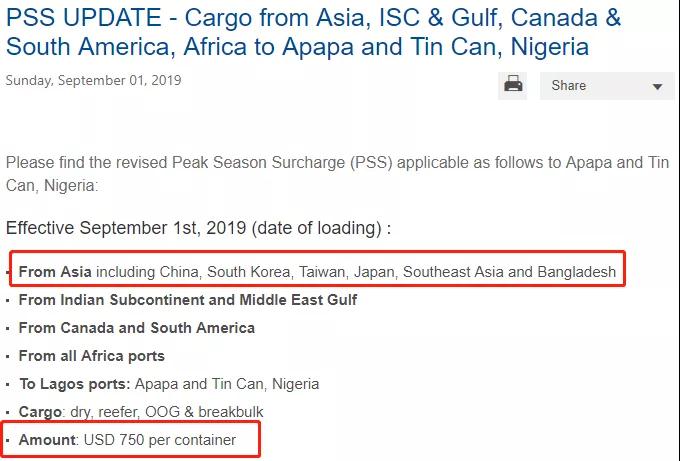Image resolution: width=680 pixels, height=461 pixels.
Task: Open the Share dropdown
Action: pyautogui.click(x=607, y=85)
